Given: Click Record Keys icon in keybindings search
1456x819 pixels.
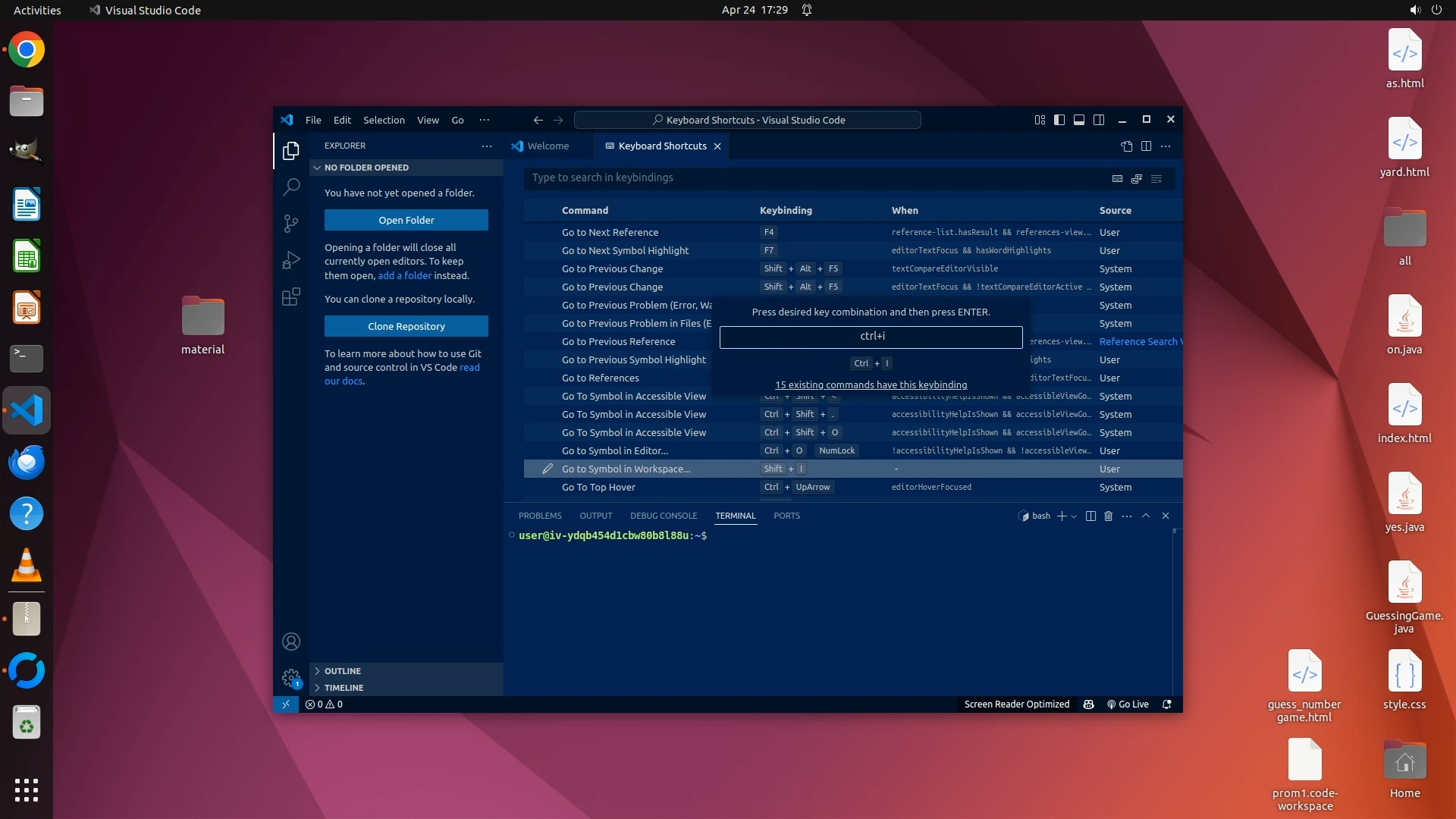Looking at the screenshot, I should pos(1117,178).
